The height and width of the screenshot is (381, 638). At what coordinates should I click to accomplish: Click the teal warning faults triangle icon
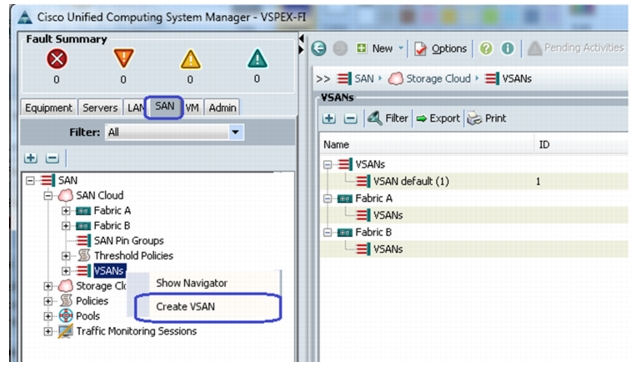(x=257, y=59)
